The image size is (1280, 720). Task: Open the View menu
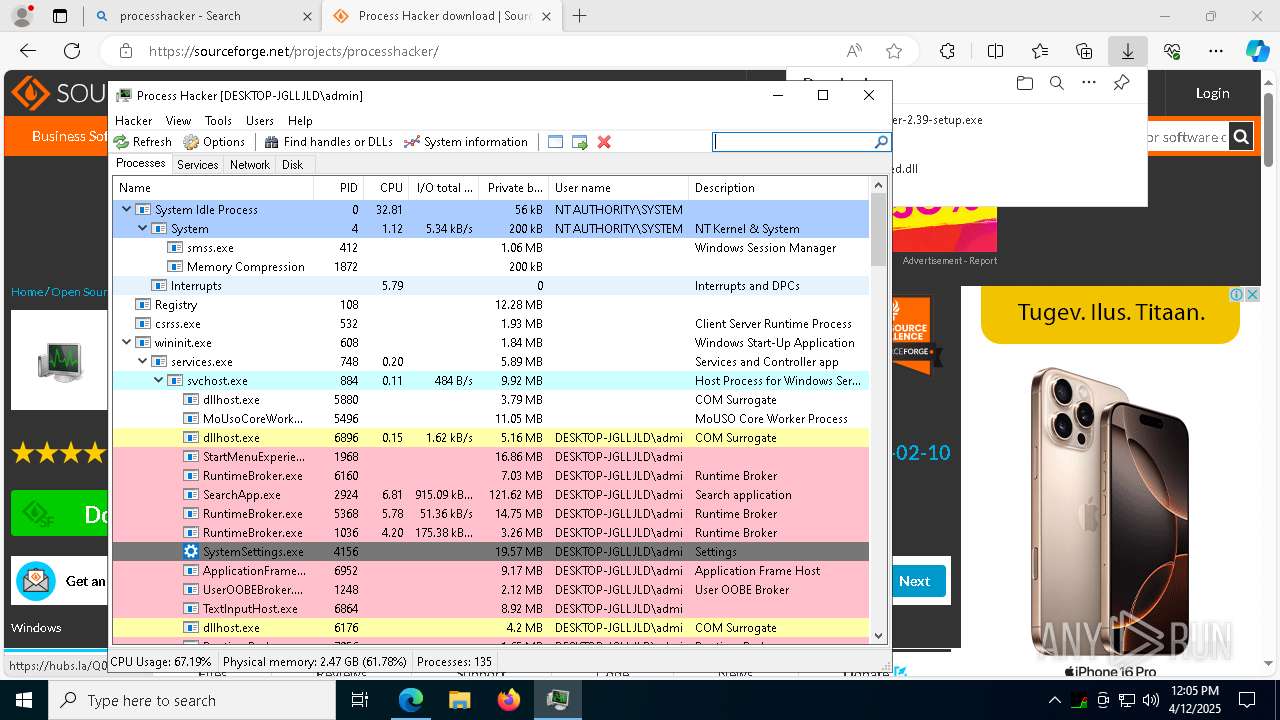pos(178,120)
